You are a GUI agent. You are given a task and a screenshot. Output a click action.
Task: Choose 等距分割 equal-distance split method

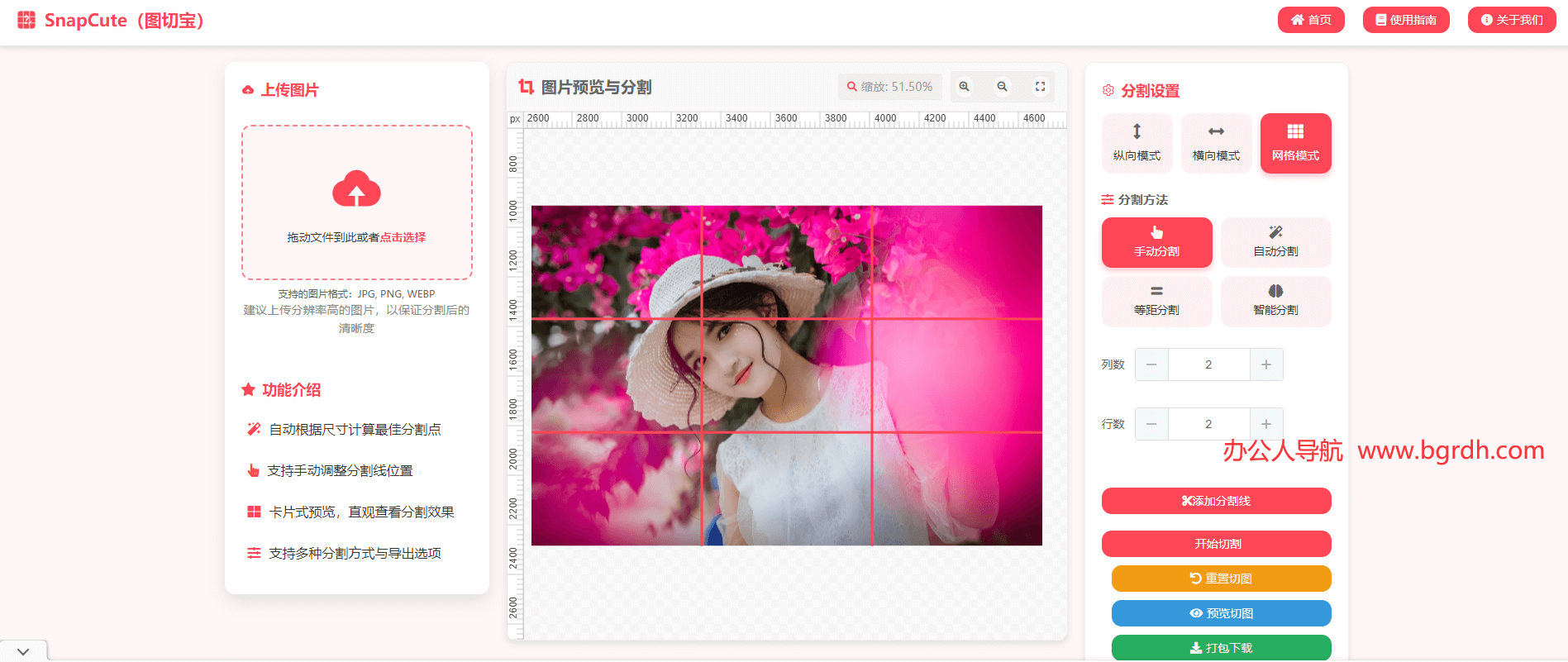coord(1156,301)
